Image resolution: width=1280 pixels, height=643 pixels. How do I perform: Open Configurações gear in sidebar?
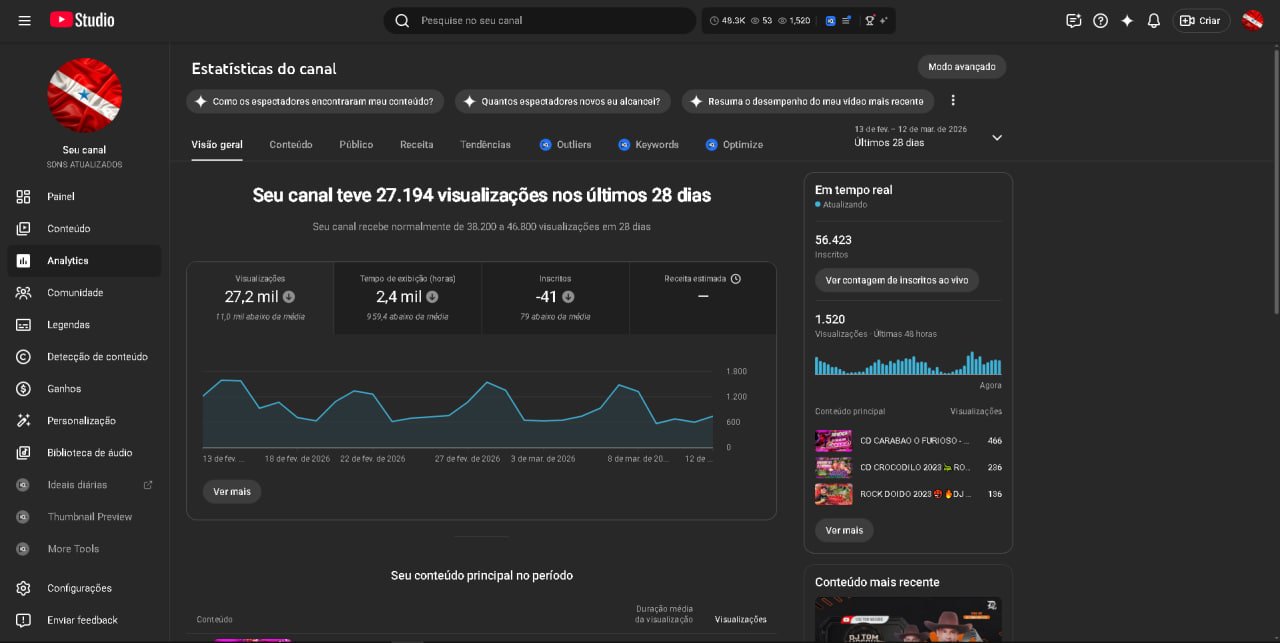(24, 588)
